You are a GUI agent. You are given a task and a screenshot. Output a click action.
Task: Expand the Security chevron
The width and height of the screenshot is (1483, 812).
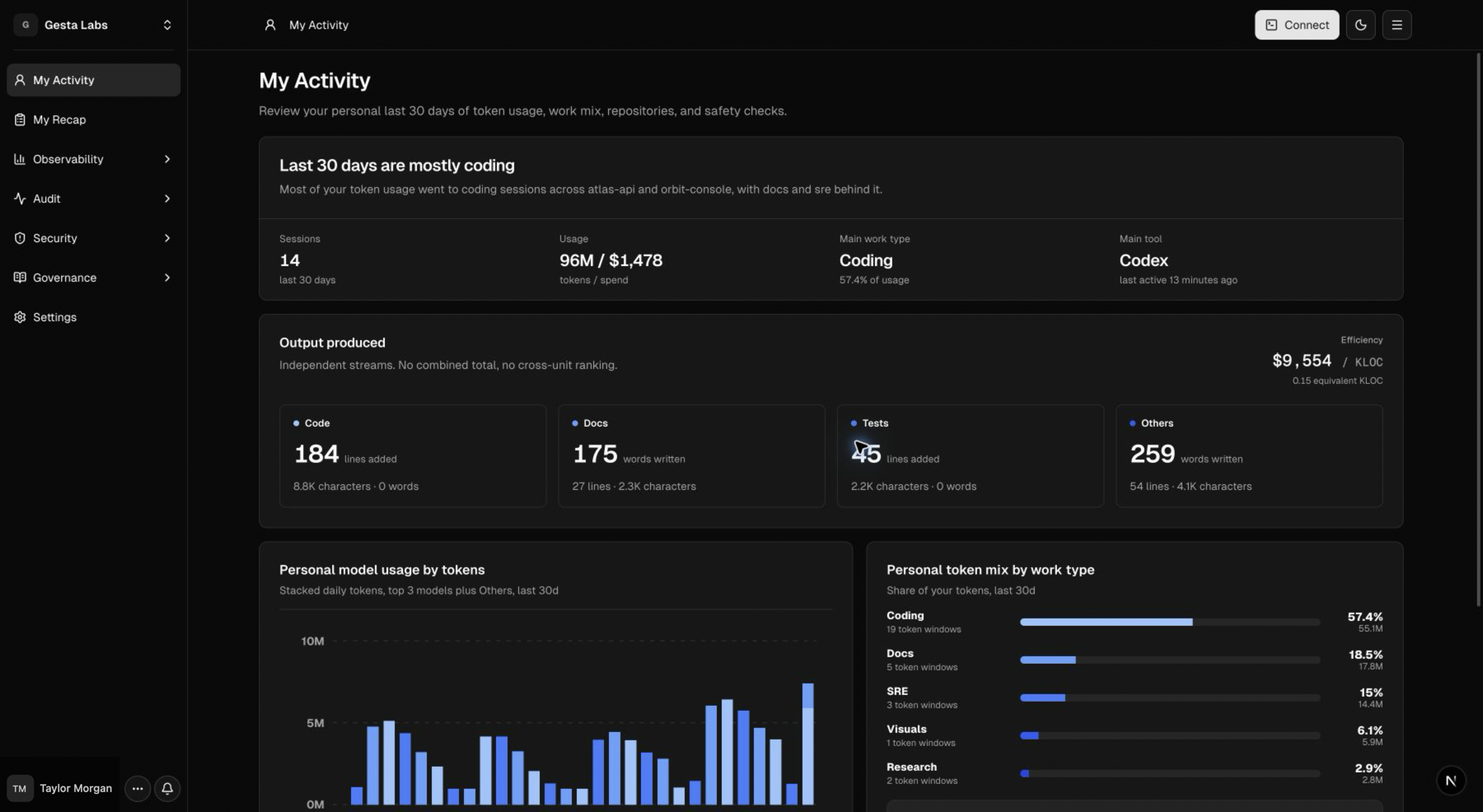point(167,238)
